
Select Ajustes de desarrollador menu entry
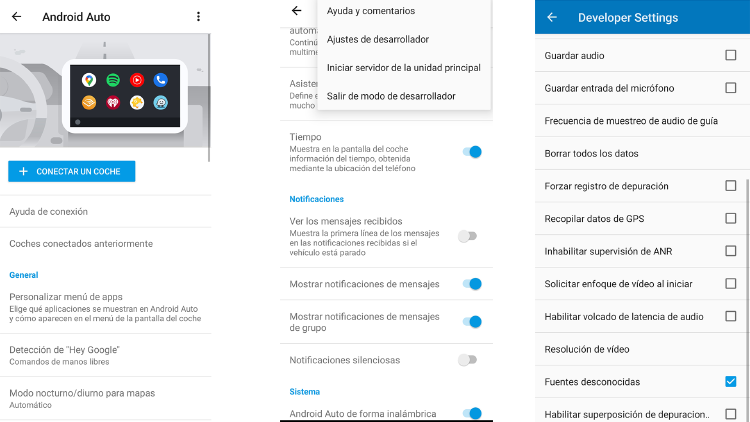pos(378,39)
